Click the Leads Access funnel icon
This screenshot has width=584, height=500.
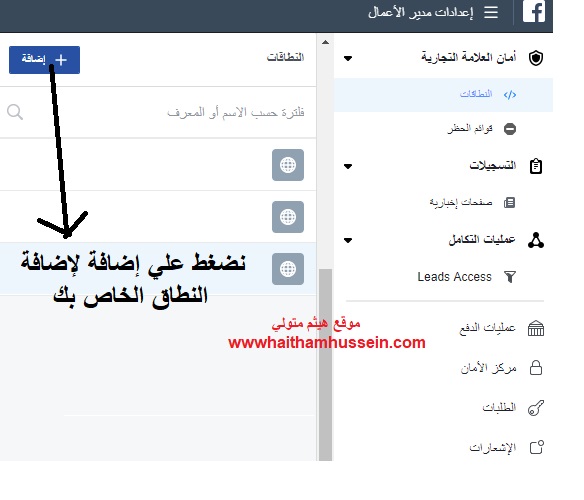pyautogui.click(x=510, y=277)
